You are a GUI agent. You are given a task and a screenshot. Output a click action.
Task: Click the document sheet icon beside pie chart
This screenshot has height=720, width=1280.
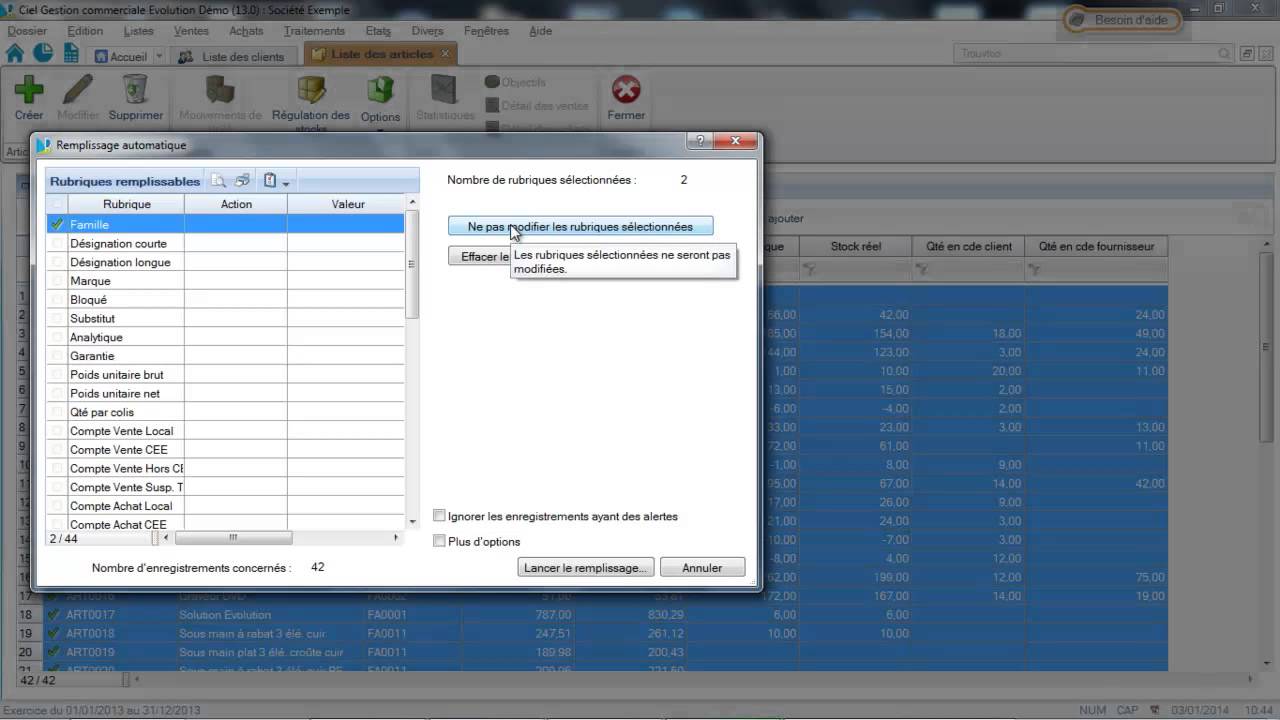coord(70,55)
